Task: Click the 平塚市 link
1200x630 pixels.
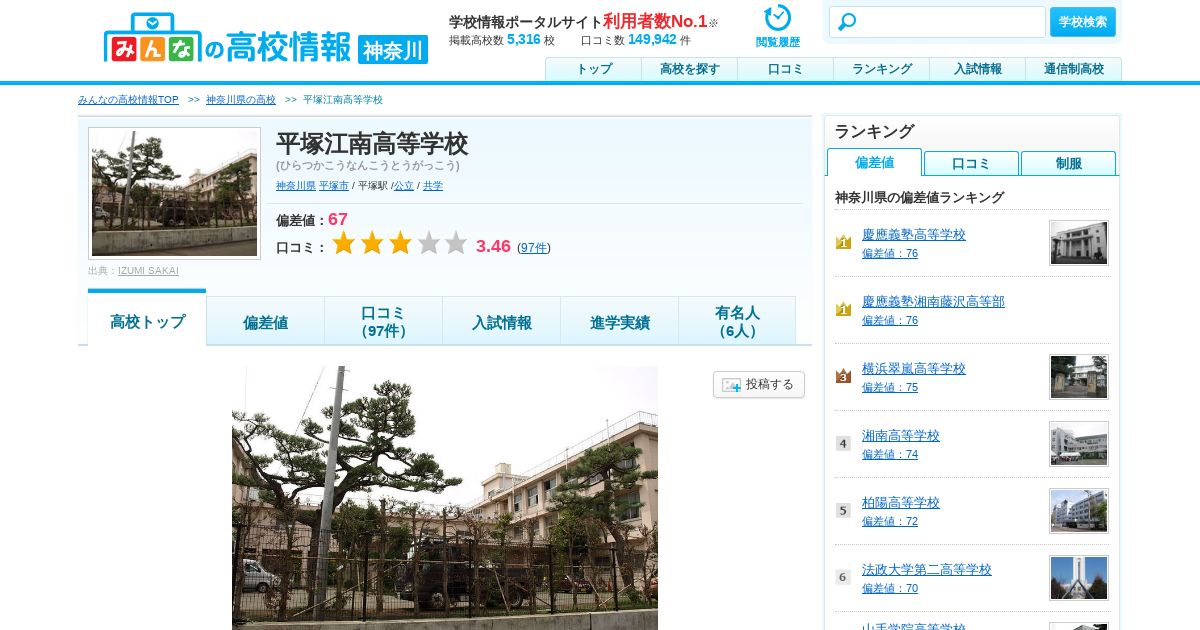Action: click(334, 186)
